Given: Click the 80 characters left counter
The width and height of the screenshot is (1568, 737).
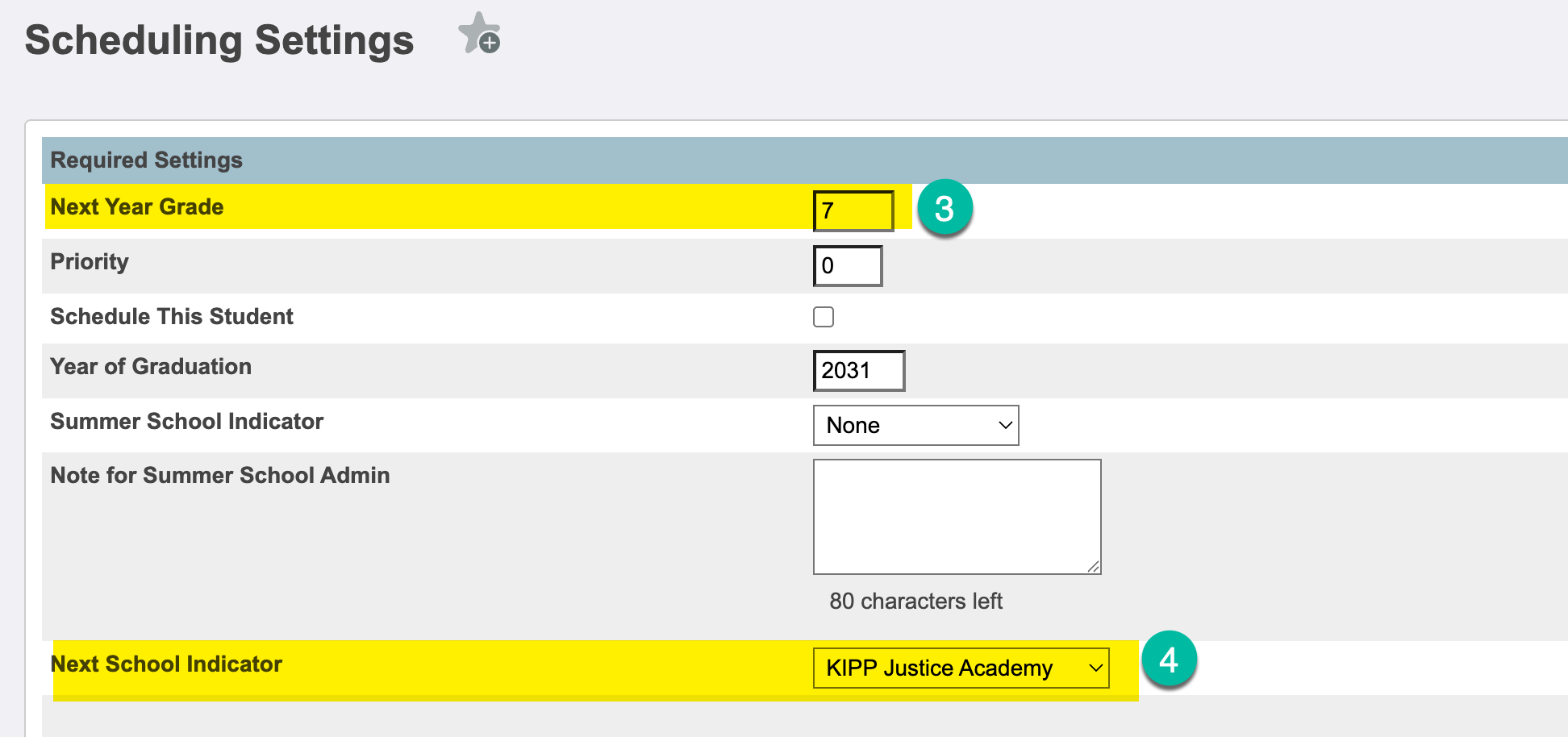Looking at the screenshot, I should click(915, 602).
